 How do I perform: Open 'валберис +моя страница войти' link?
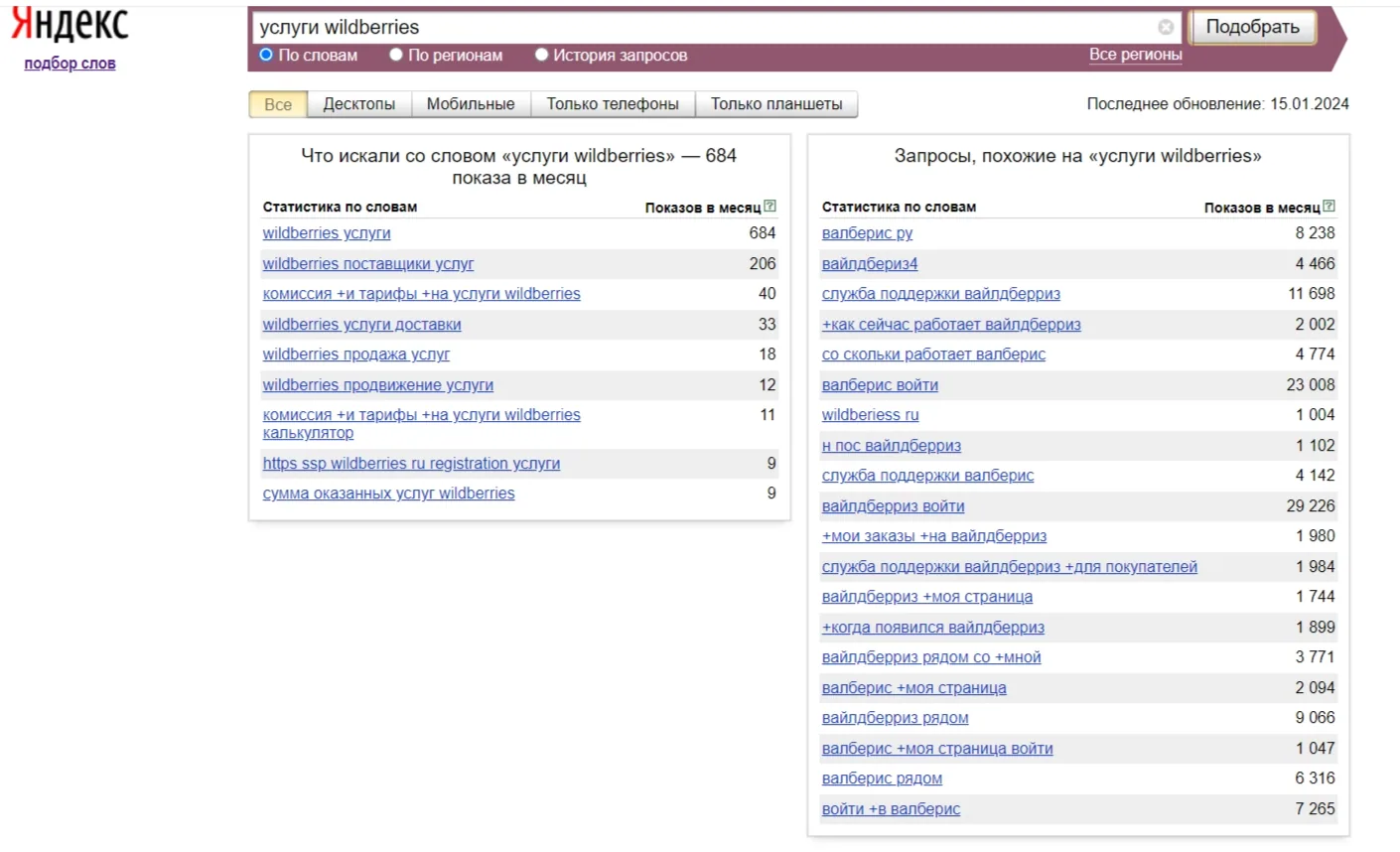point(937,749)
